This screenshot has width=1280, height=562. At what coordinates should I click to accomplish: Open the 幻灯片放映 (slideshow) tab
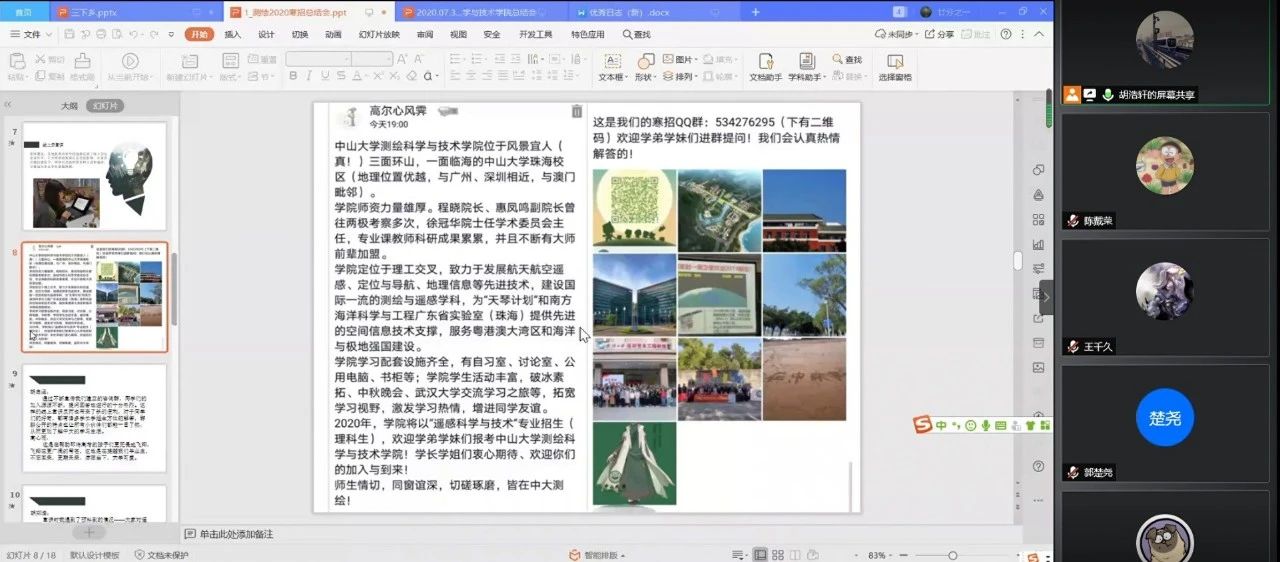[x=378, y=34]
